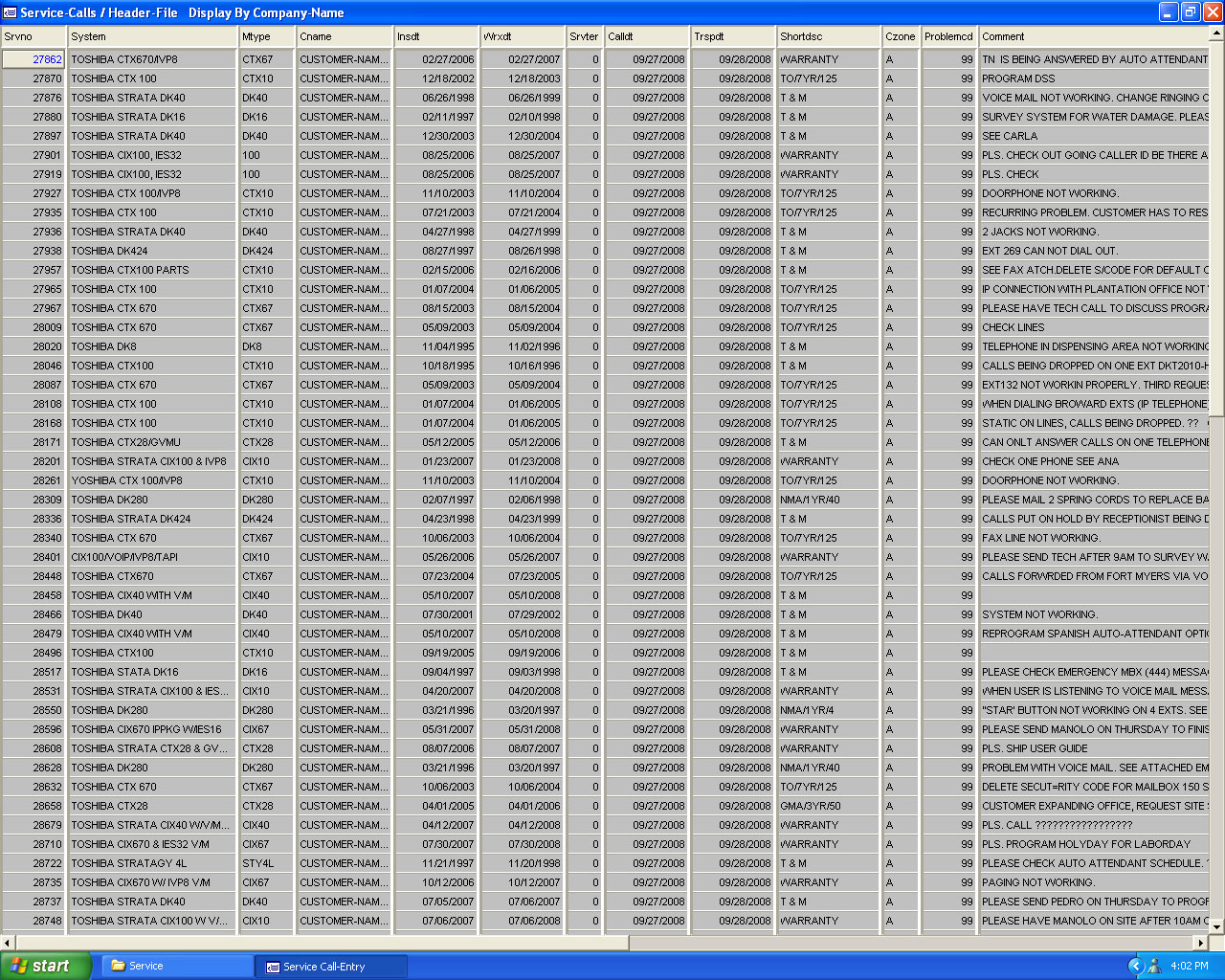1225x980 pixels.
Task: Click warranty date 12/18/2003
Action: (x=523, y=78)
